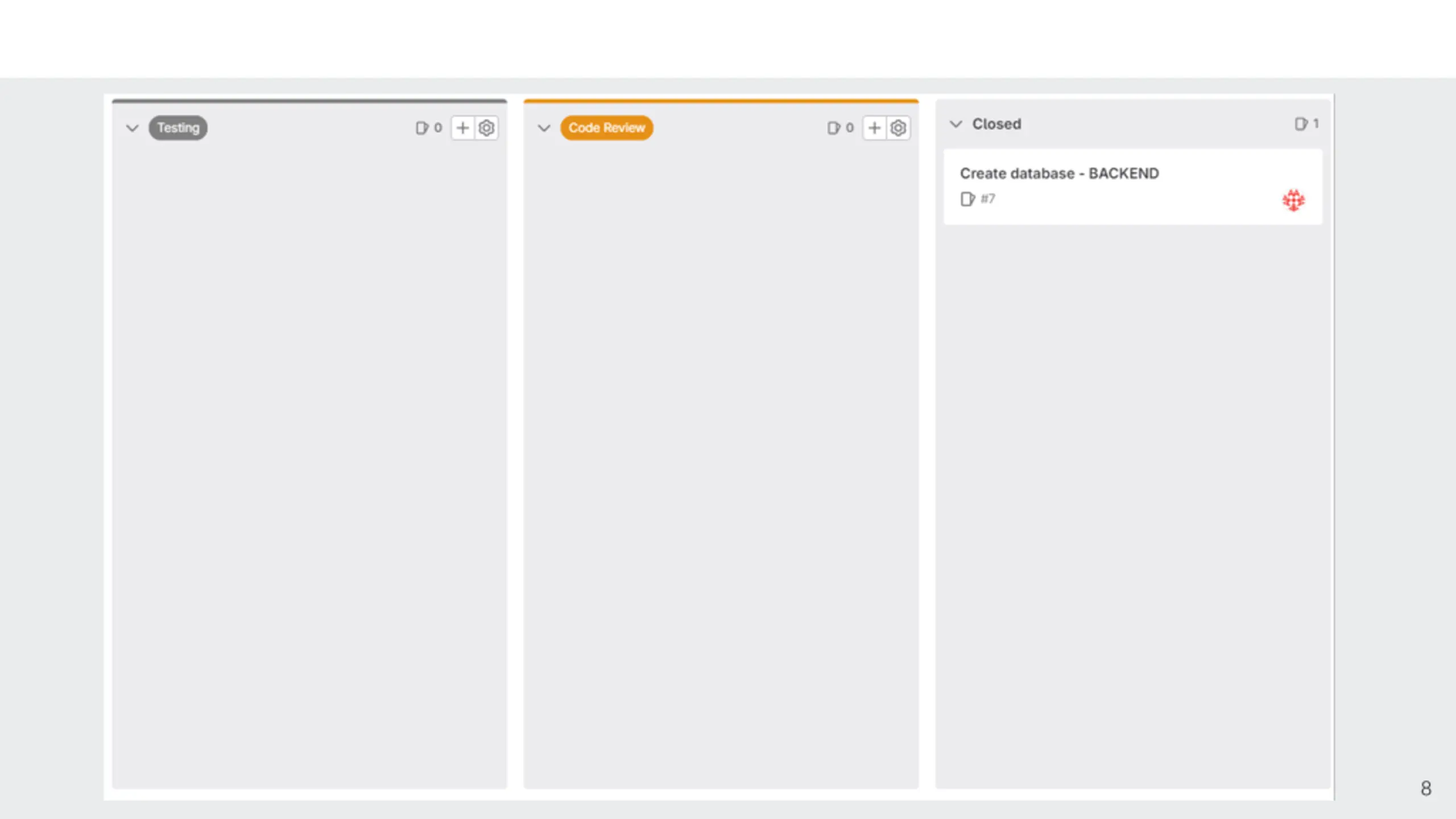Add new issue in Testing list
This screenshot has height=819, width=1456.
pyautogui.click(x=463, y=128)
